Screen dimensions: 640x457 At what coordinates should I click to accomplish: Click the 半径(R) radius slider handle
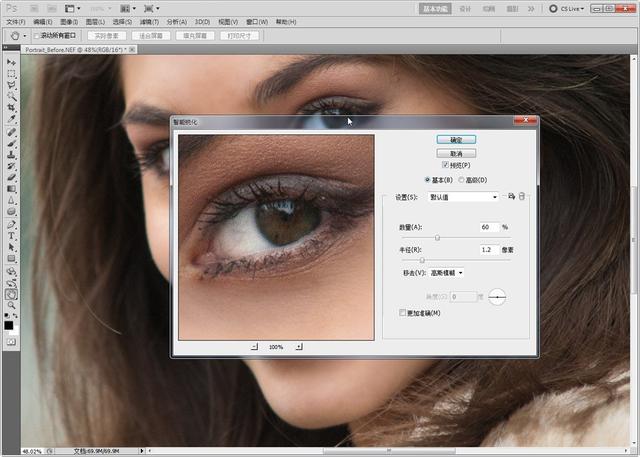(422, 260)
